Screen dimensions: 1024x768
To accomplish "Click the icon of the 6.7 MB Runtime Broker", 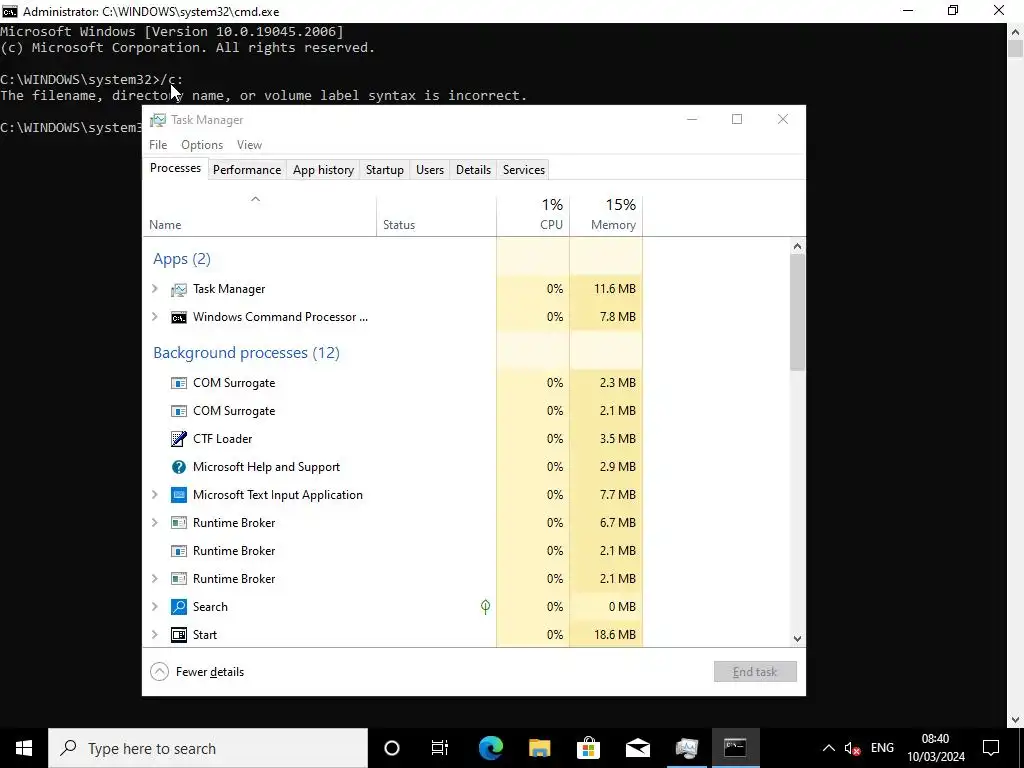I will tap(178, 523).
